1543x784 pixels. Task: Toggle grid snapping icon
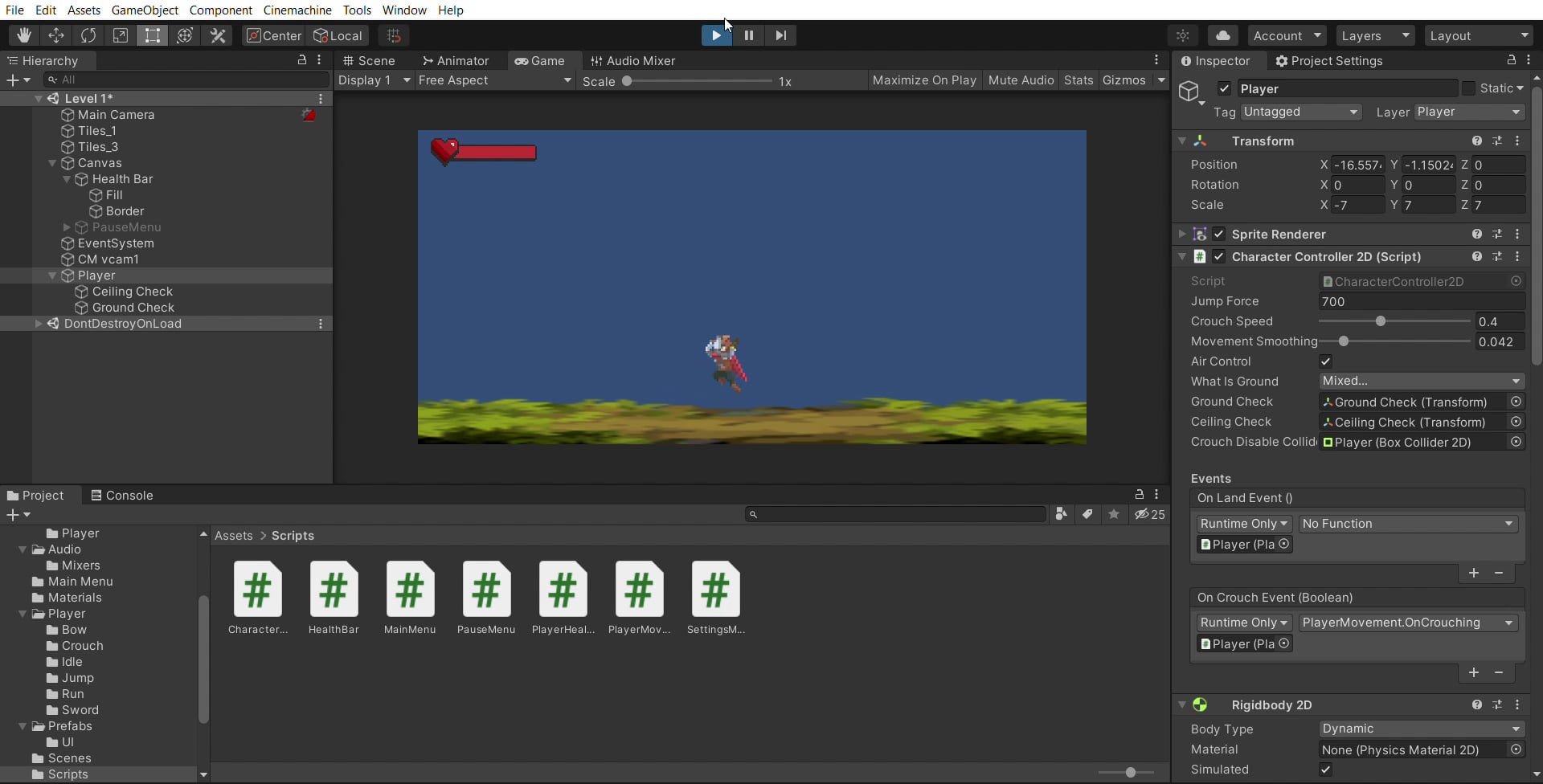tap(394, 35)
